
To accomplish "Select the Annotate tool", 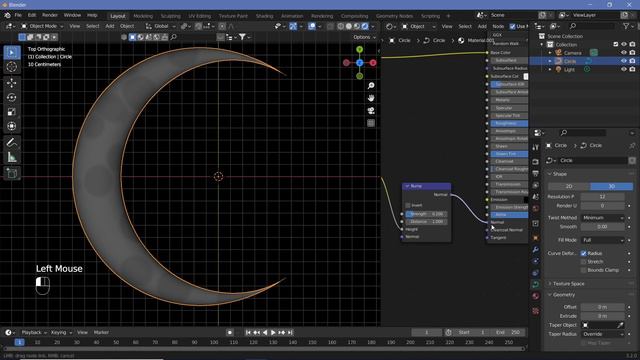I will 12,143.
